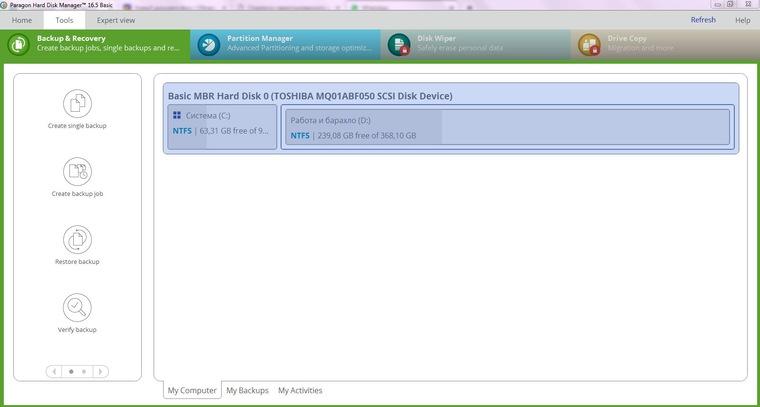The width and height of the screenshot is (760, 407).
Task: Click the Disk Wiper locked icon
Action: (x=399, y=44)
